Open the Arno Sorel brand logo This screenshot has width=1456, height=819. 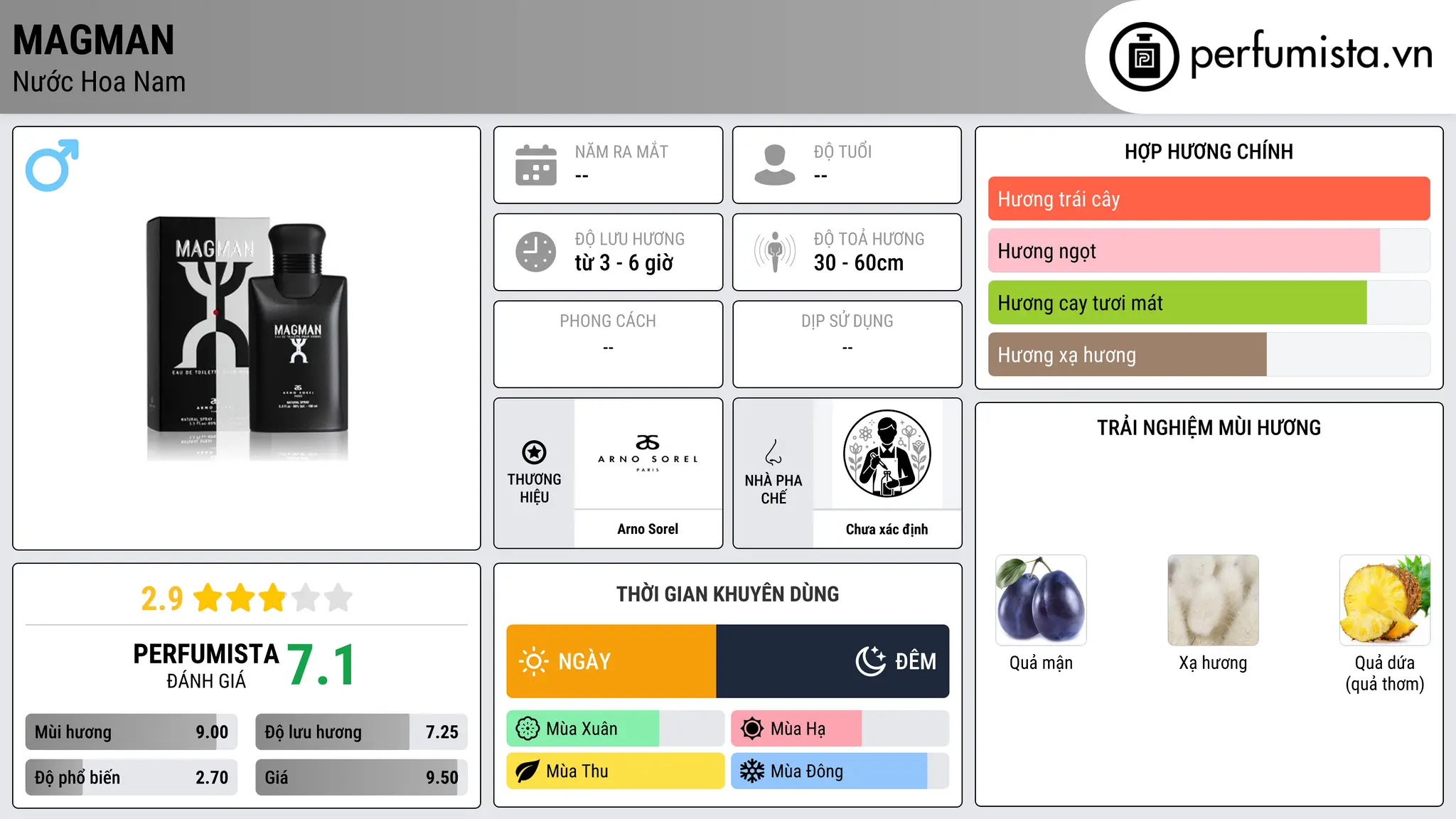648,454
